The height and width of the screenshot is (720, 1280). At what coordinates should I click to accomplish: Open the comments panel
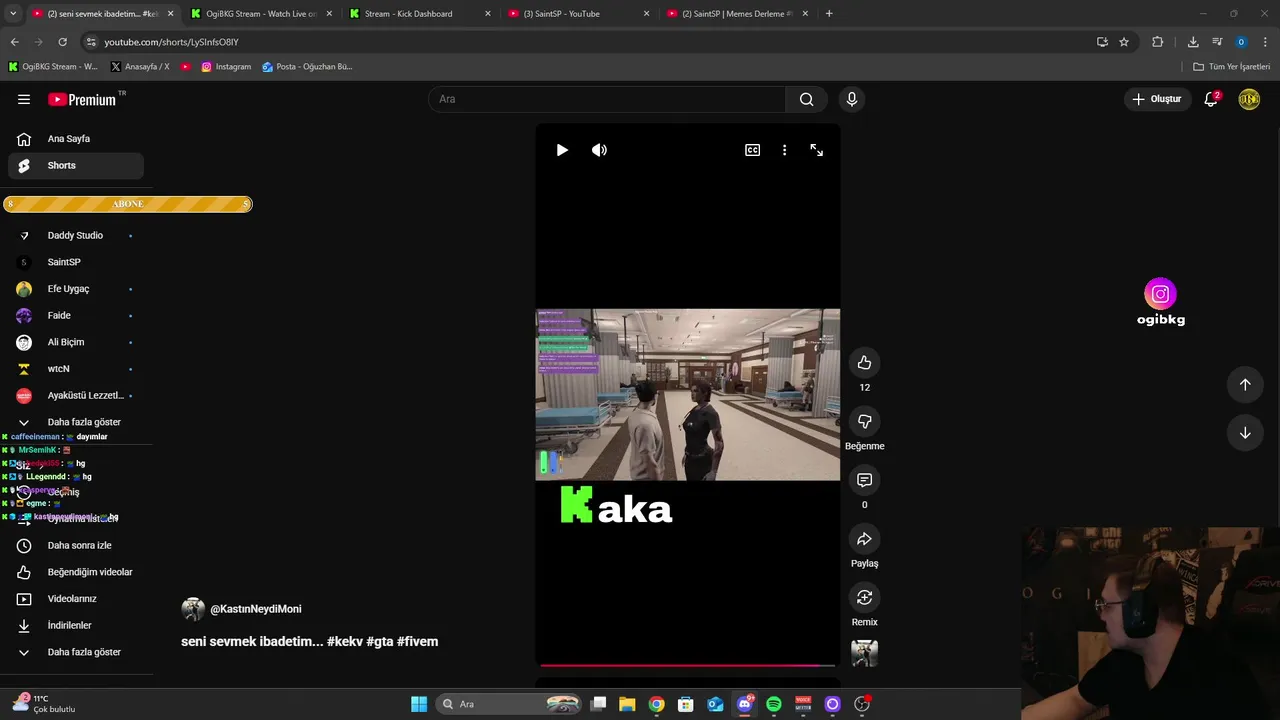(x=865, y=480)
